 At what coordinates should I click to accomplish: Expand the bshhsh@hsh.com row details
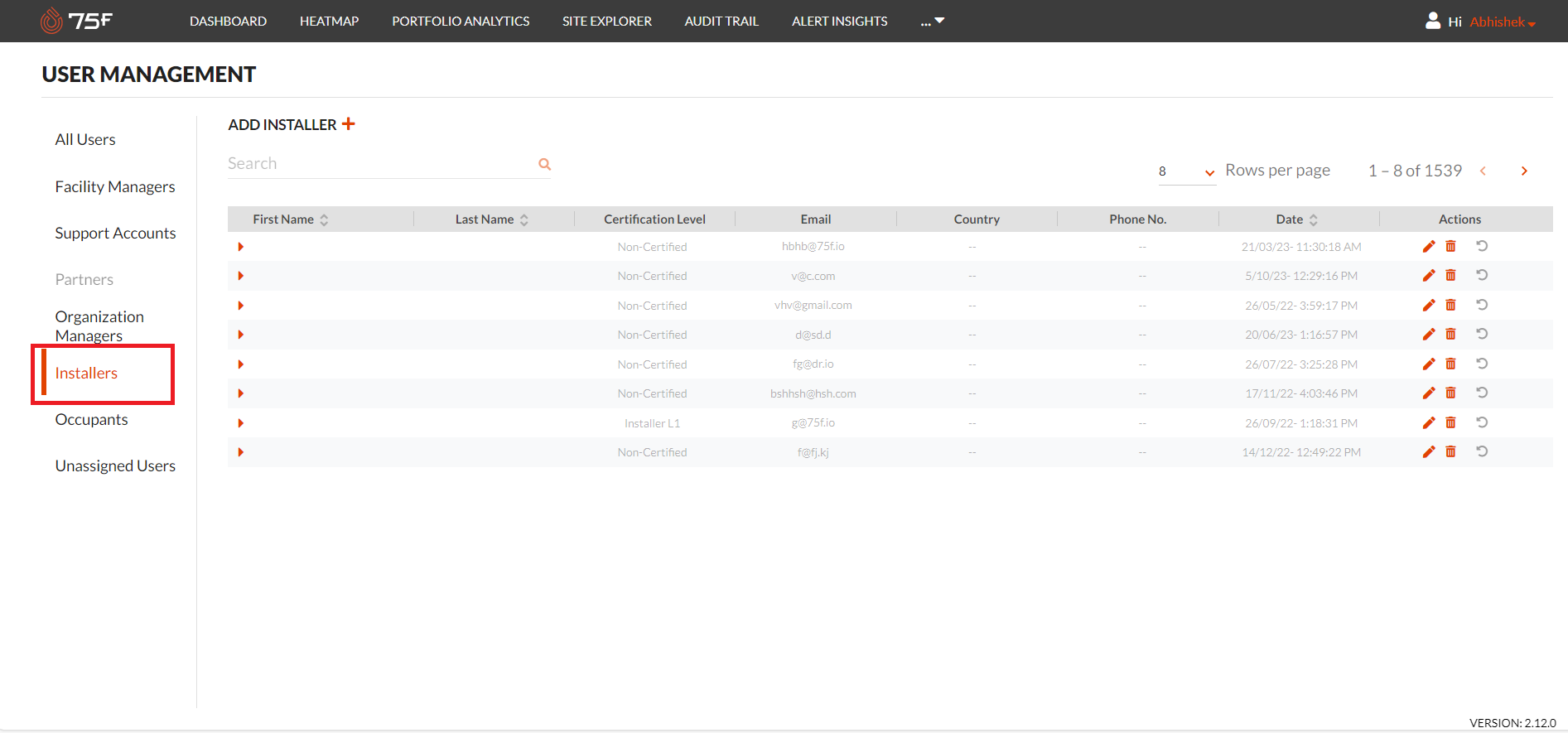point(240,393)
